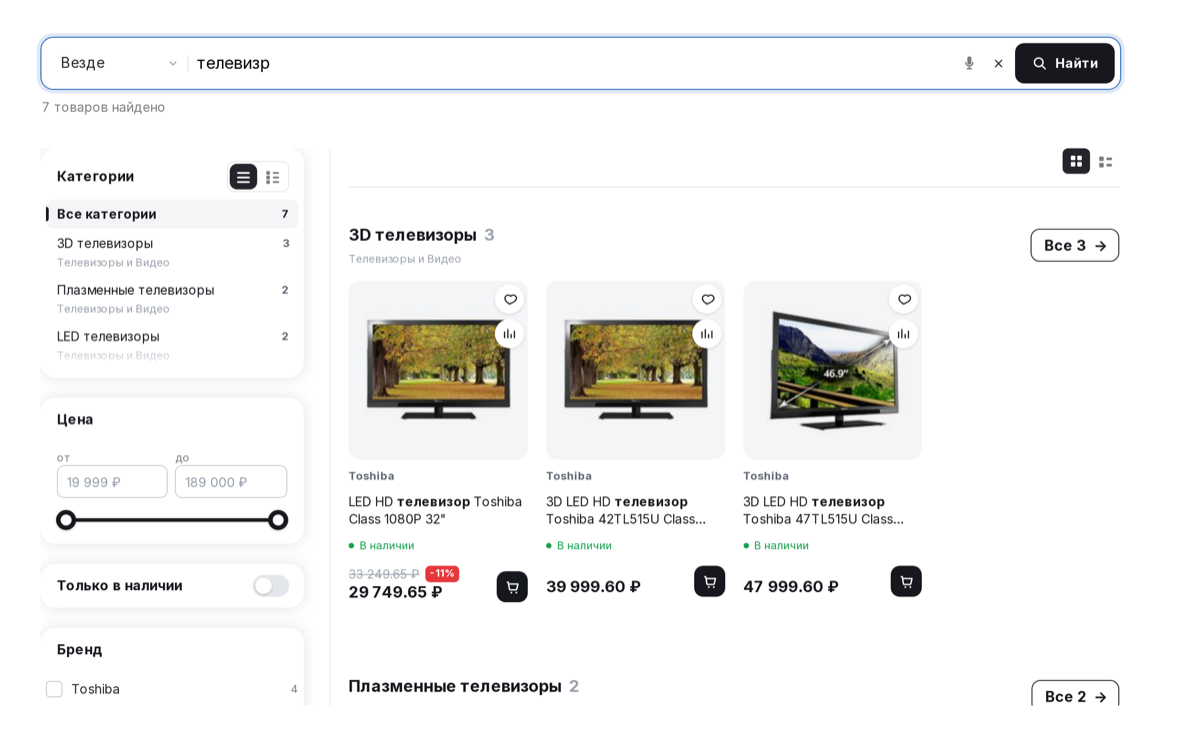Open LED HD телевизор Toshiba Class 1080P title
Image resolution: width=1200 pixels, height=746 pixels.
[435, 510]
